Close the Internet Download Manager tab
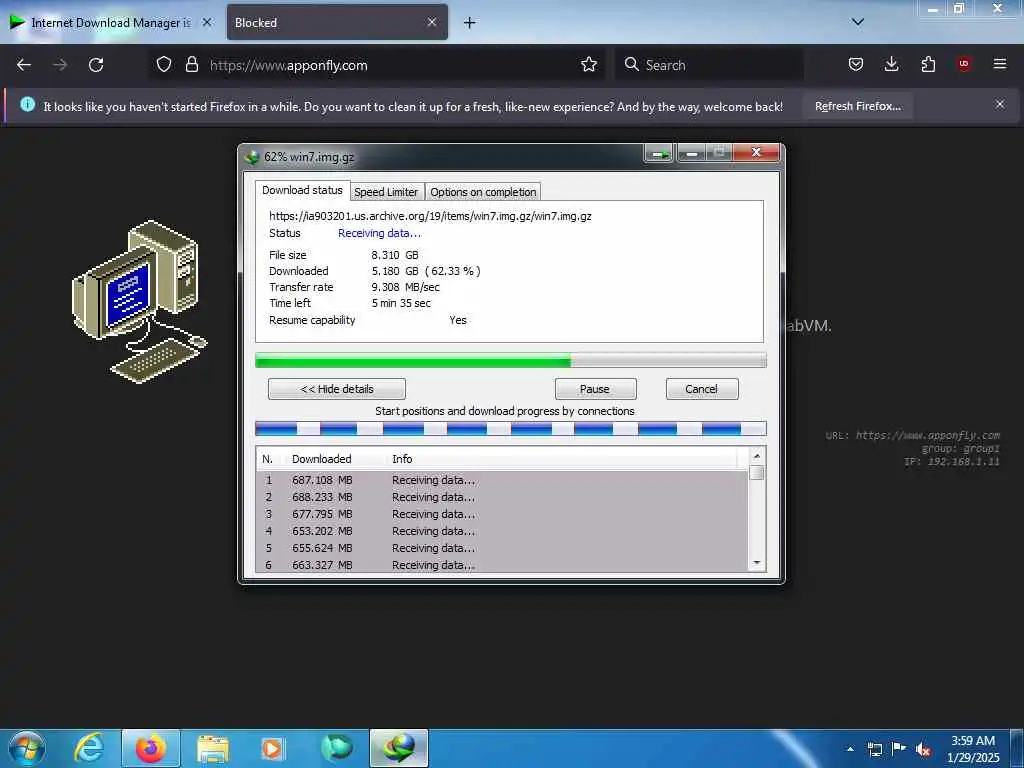This screenshot has width=1024, height=768. [207, 22]
